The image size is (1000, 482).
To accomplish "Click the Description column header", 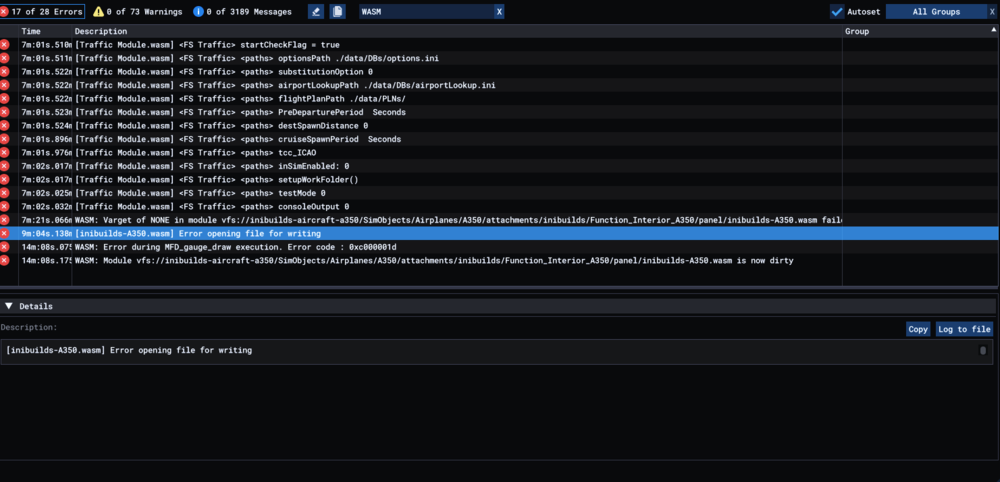I will (101, 31).
